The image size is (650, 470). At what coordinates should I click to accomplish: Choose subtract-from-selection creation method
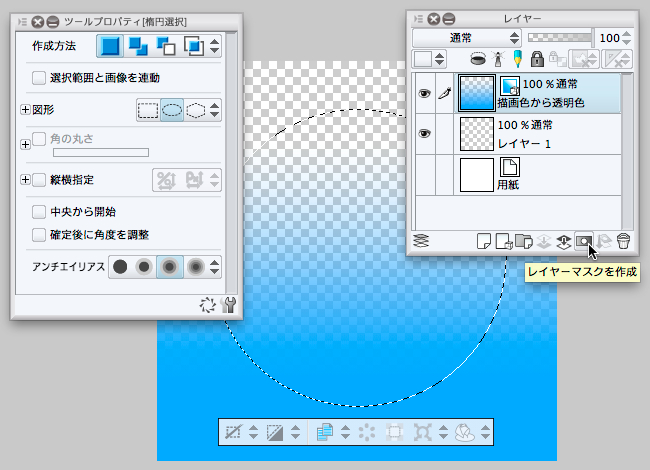point(165,46)
